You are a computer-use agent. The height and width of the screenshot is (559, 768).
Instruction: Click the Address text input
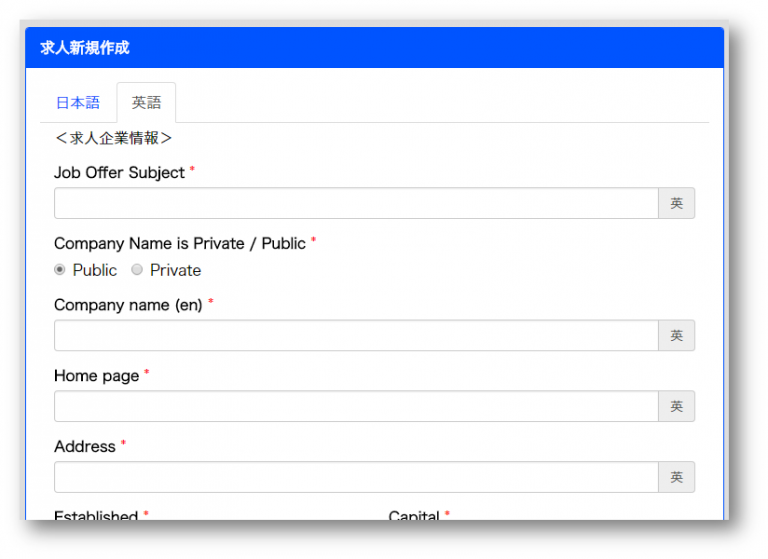click(x=356, y=477)
